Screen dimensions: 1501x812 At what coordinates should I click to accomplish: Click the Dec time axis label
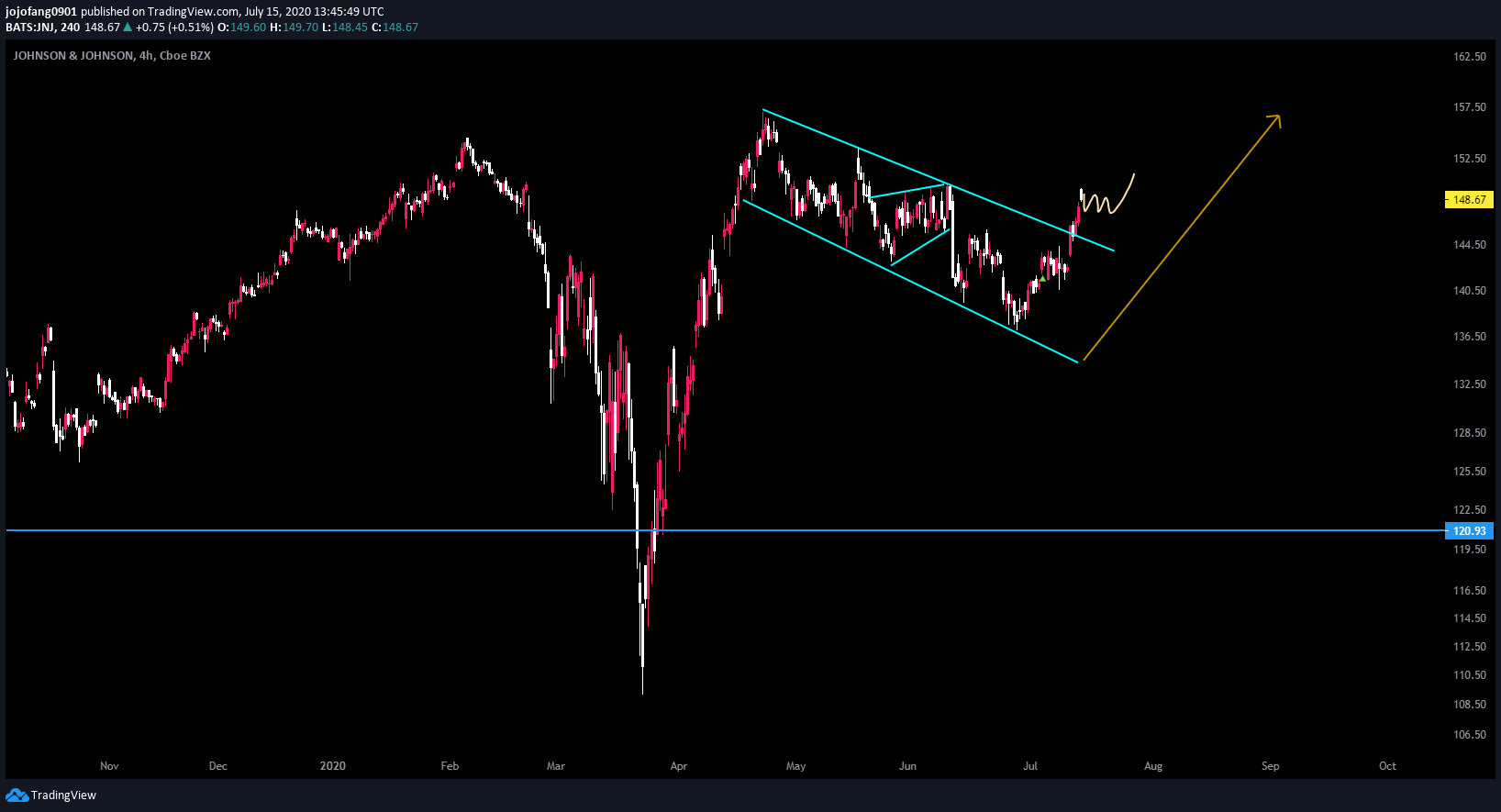tap(218, 766)
